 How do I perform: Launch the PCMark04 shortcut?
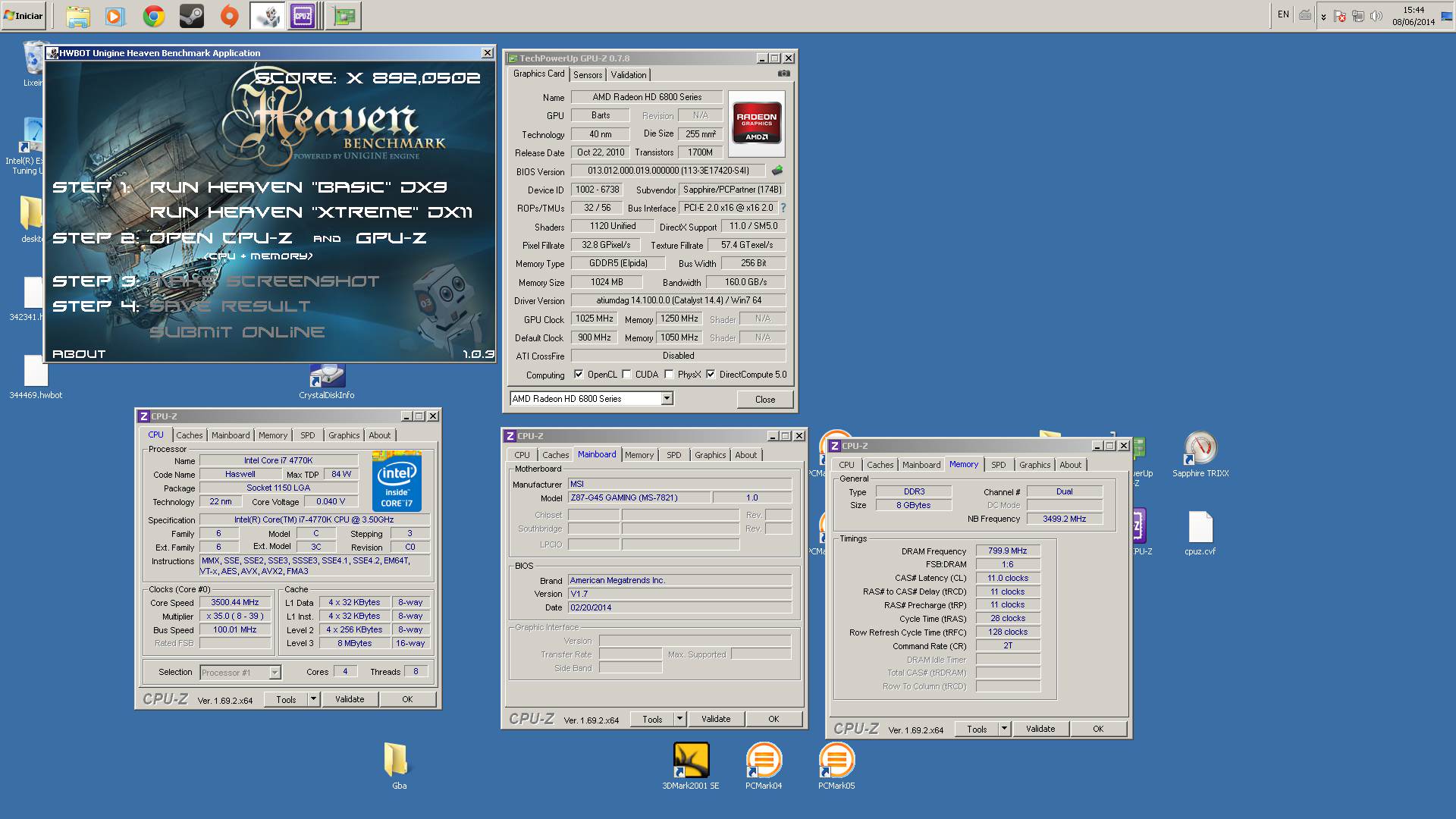(764, 766)
